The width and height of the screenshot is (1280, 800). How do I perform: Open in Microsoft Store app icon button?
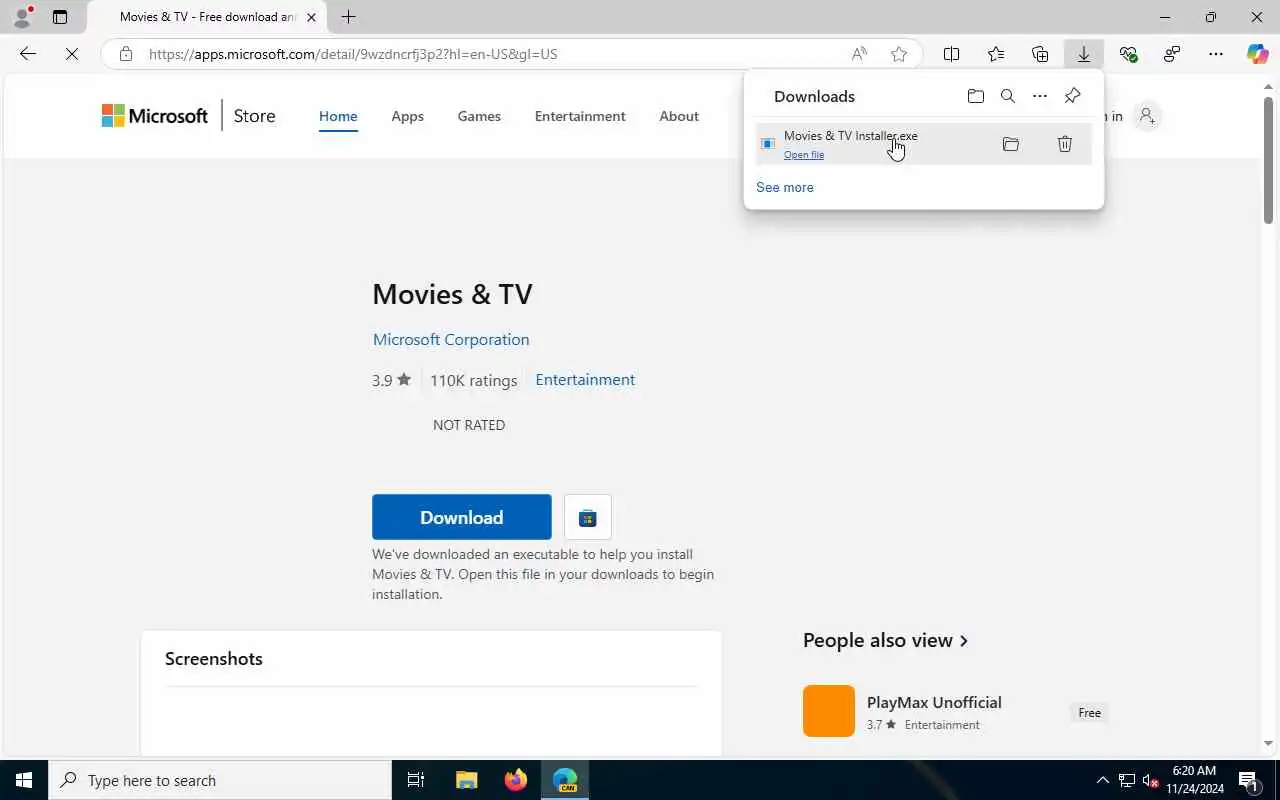[588, 517]
